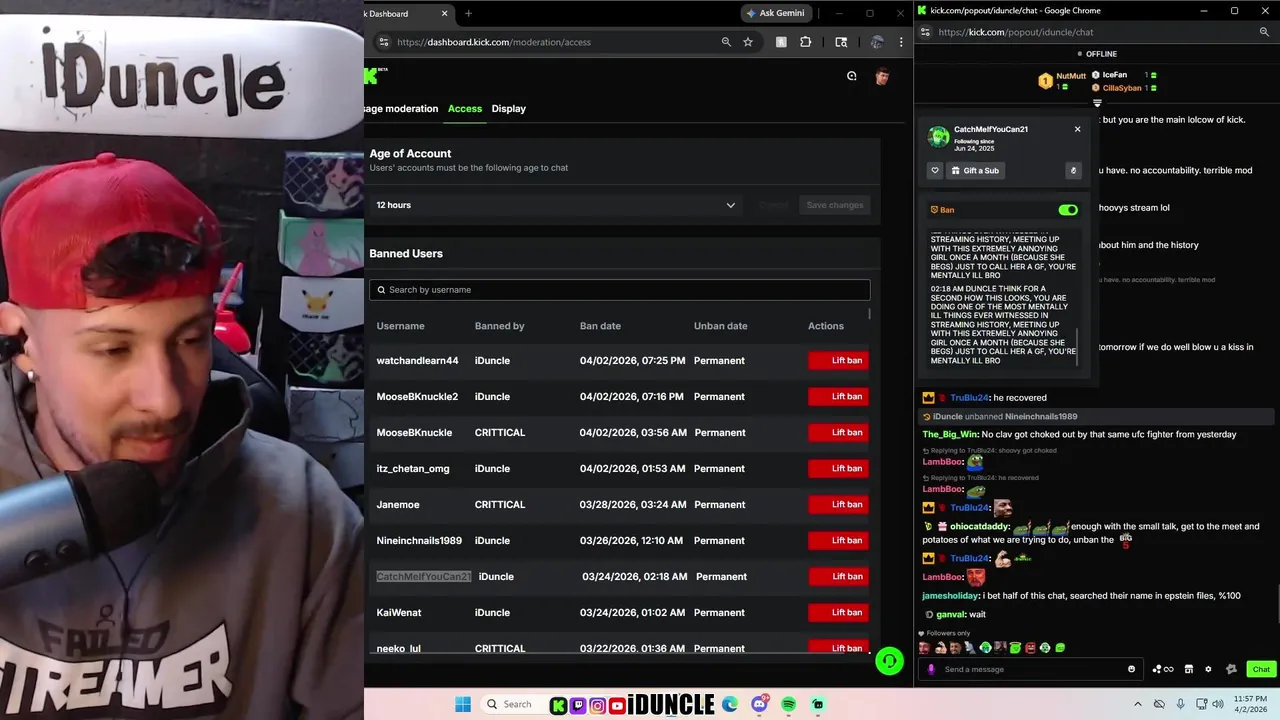Click the Twitch icon on the taskbar

click(578, 705)
